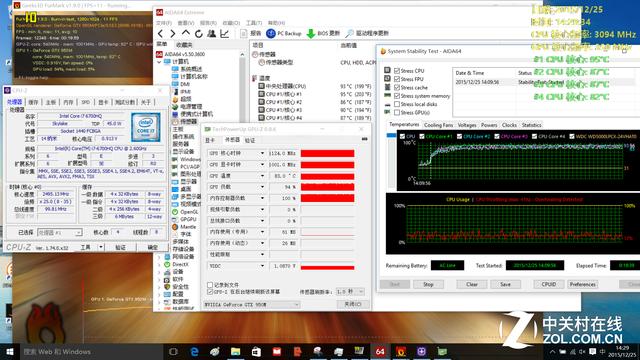Uncheck Stress FPU option
This screenshot has height=360, width=640.
tap(397, 79)
